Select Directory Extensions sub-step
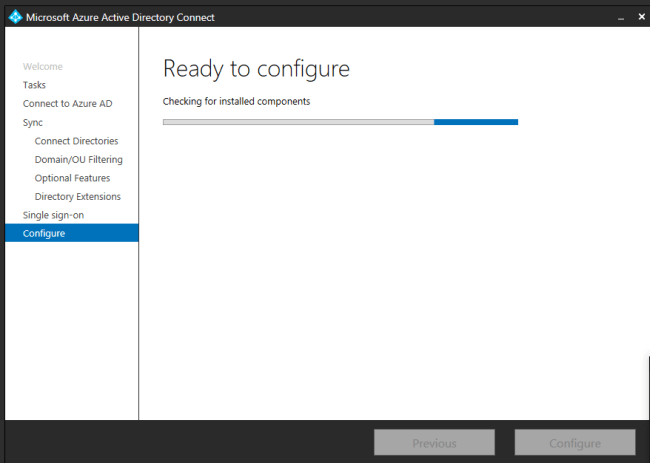The image size is (650, 463). 78,196
